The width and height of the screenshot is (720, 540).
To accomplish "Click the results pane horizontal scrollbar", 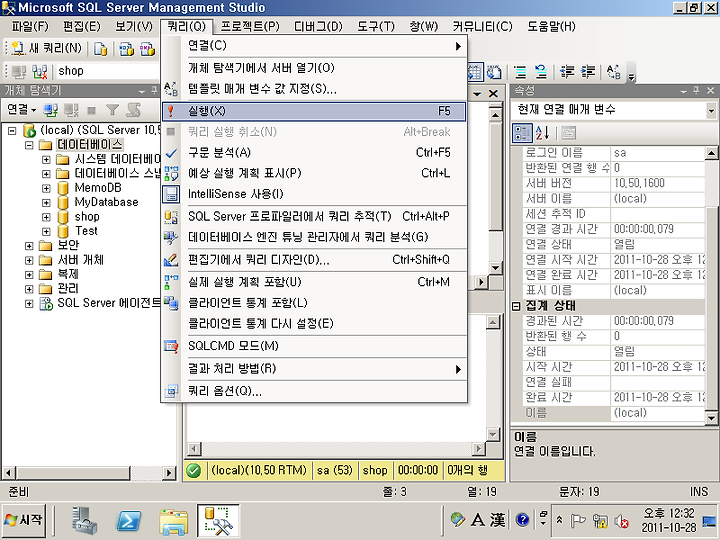I will click(336, 448).
